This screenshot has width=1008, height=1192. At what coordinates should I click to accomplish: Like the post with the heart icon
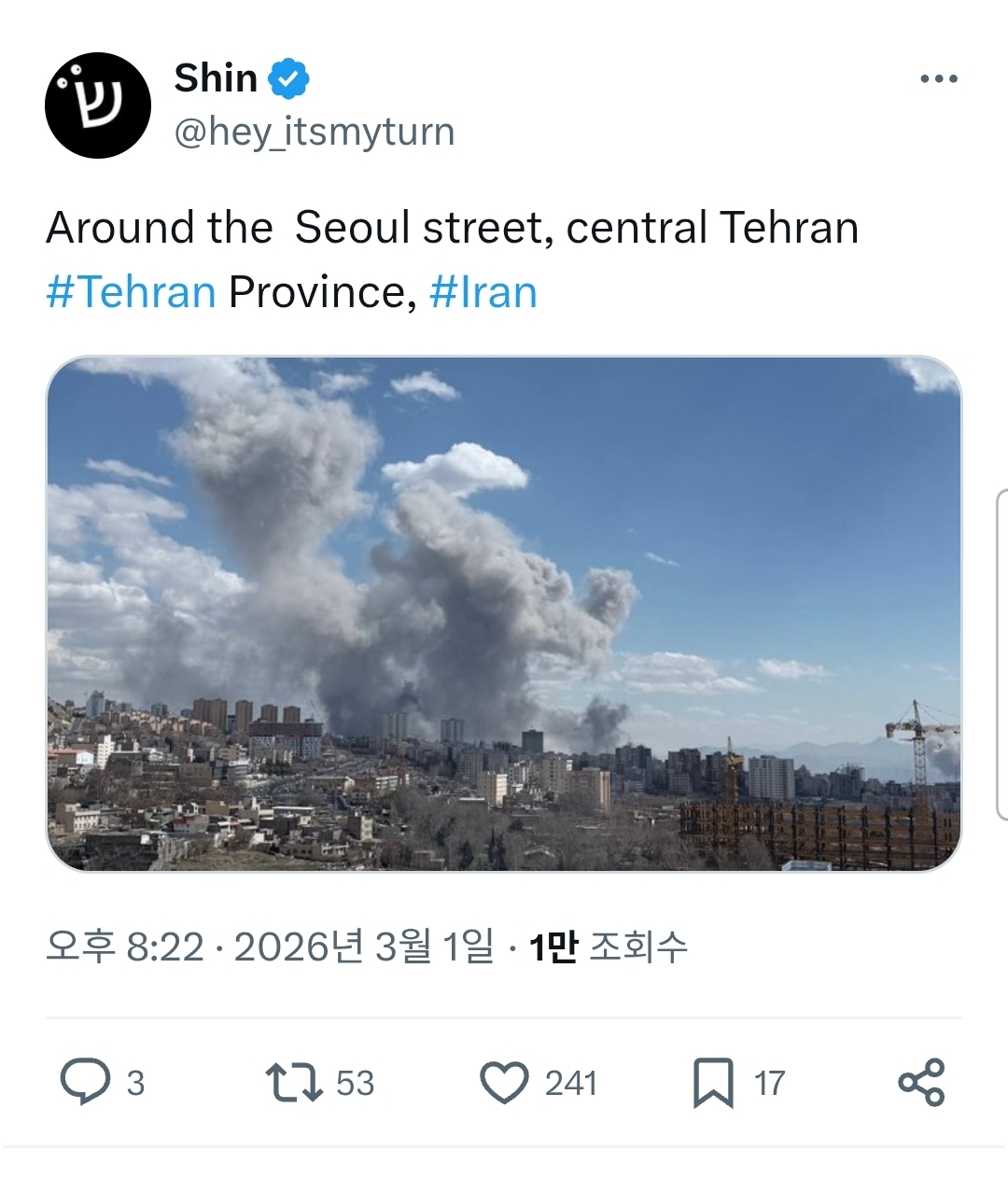coord(504,1083)
